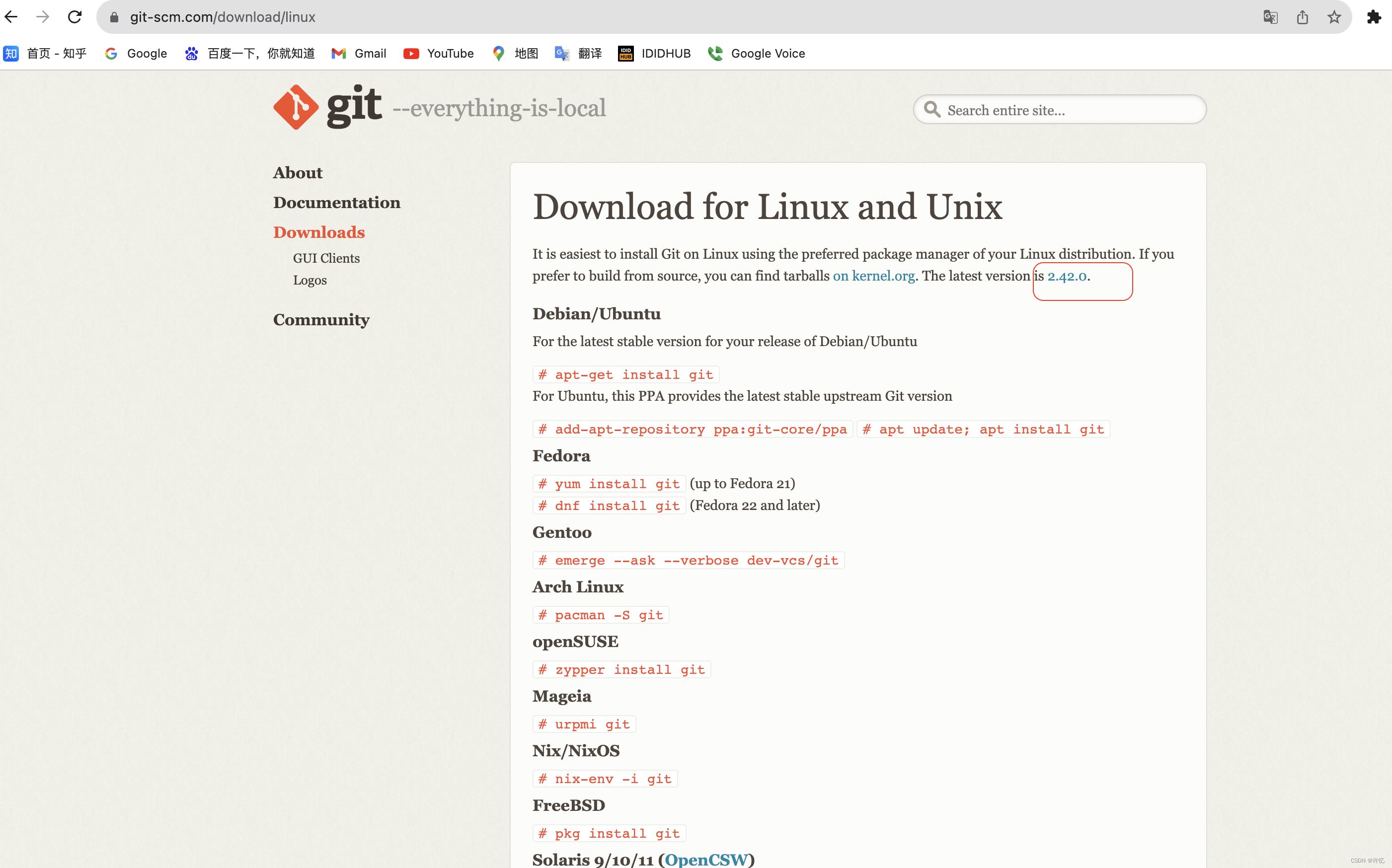Go to Downloads in sidebar
Image resolution: width=1392 pixels, height=868 pixels.
click(319, 232)
